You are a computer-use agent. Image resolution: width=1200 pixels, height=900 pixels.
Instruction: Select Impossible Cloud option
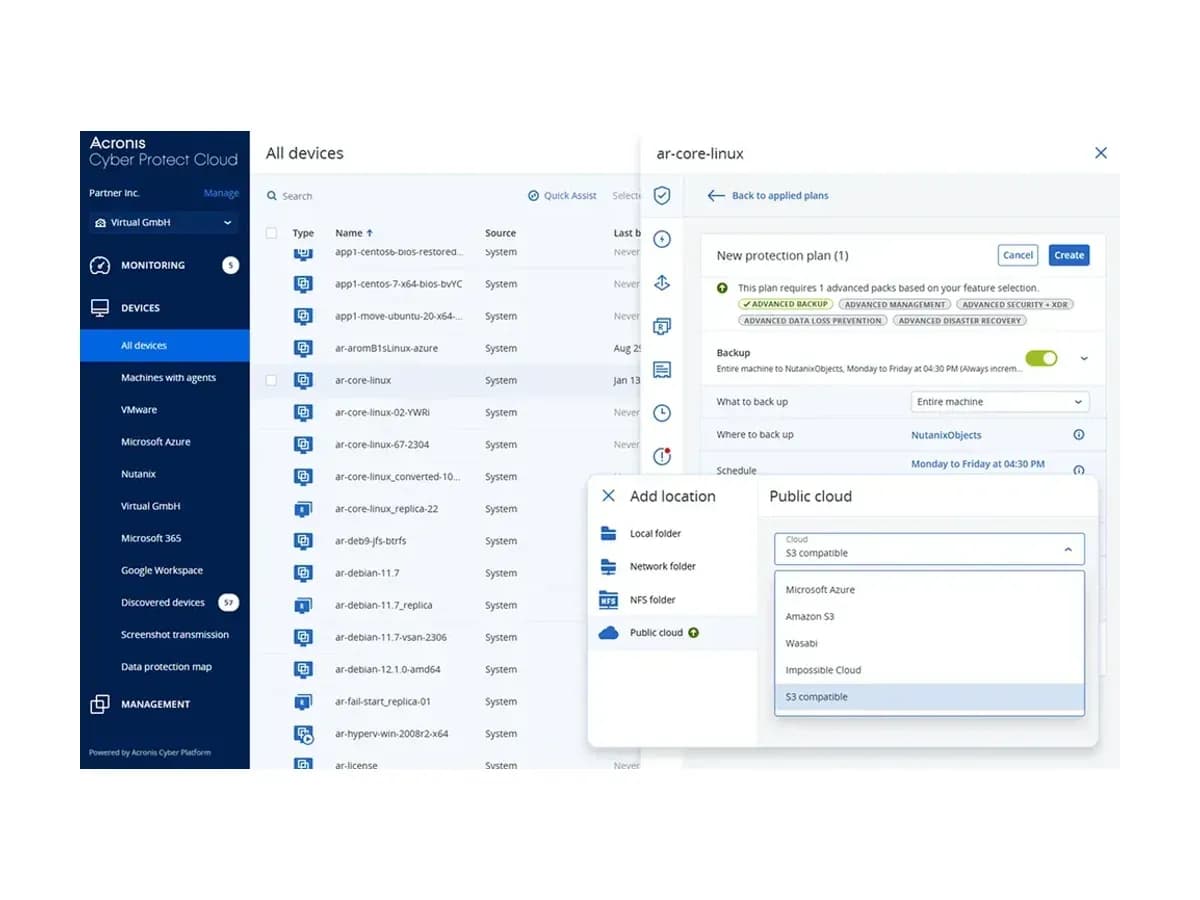[x=929, y=670]
